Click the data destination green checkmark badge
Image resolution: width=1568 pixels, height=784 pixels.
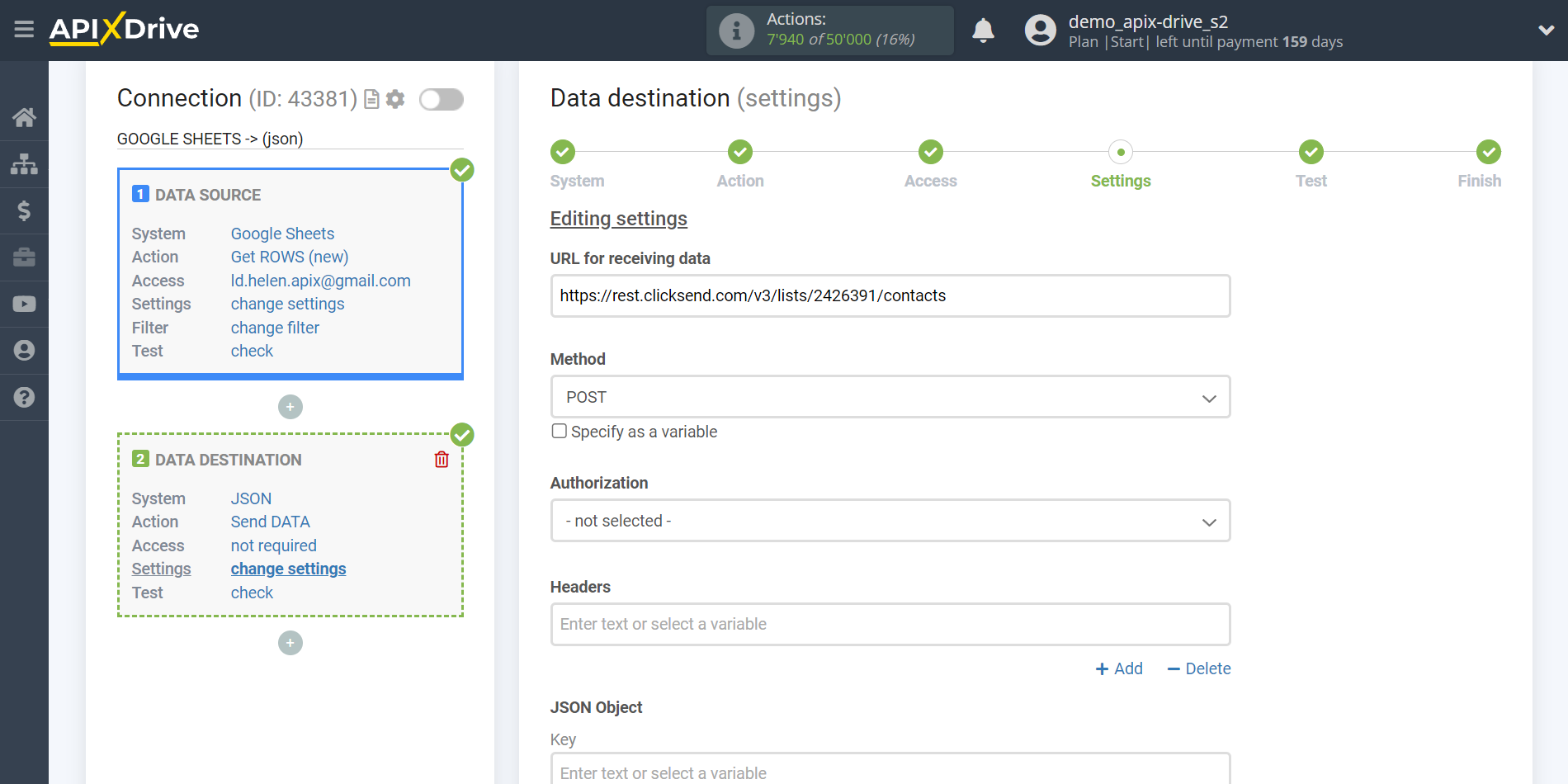tap(462, 434)
